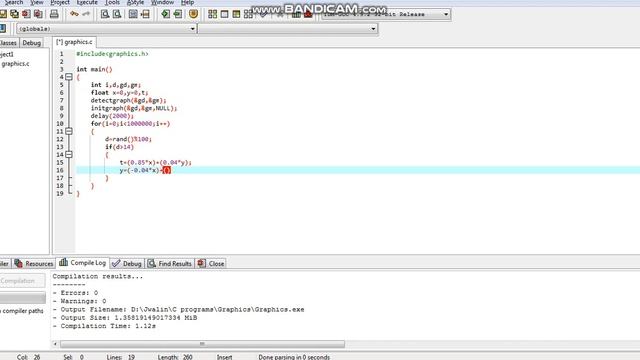Click the highlighted line 16 in the editor
Screen dimensions: 640x360
click(x=358, y=170)
